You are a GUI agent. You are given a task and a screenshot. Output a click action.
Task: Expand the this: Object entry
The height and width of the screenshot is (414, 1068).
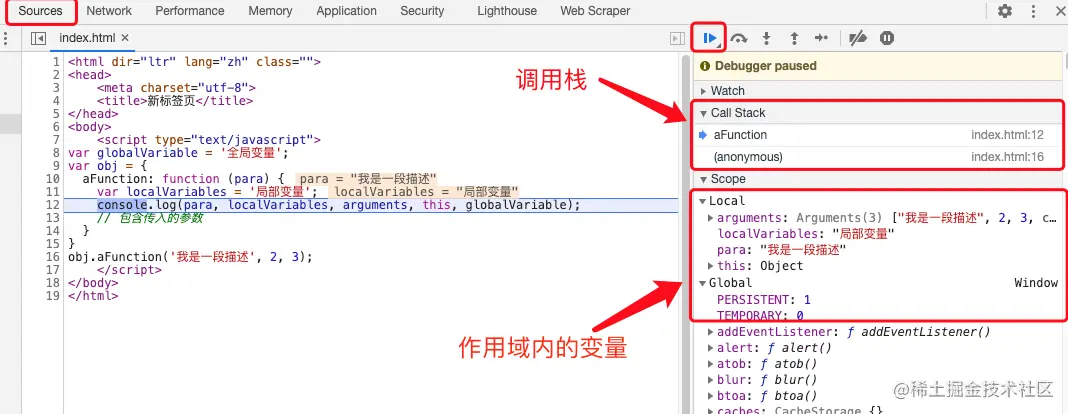pos(711,266)
